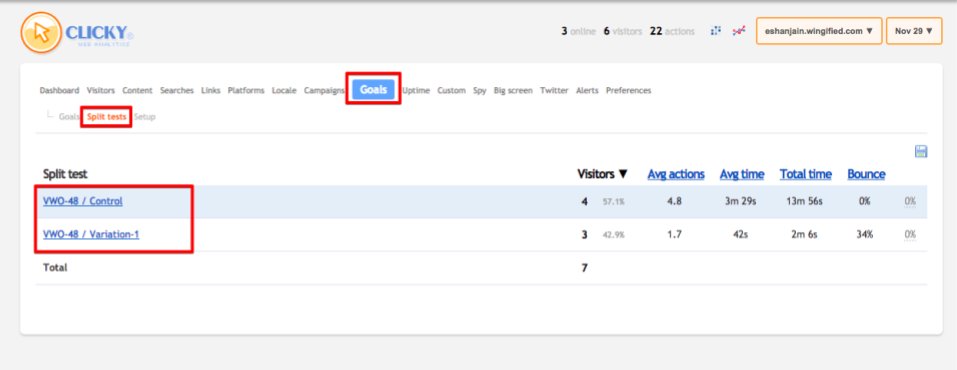Open the Spy menu item

480,90
